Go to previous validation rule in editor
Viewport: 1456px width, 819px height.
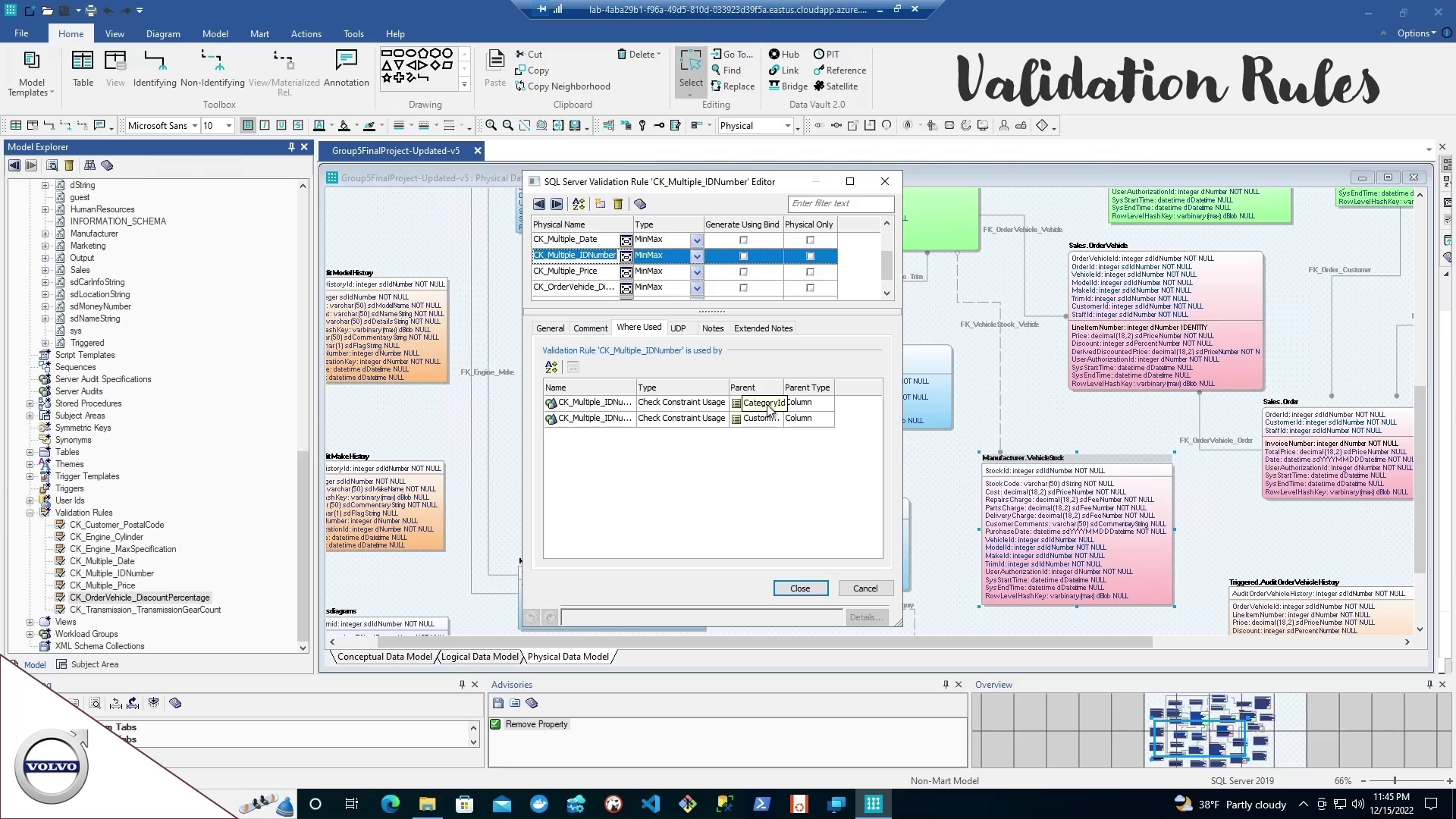coord(539,204)
